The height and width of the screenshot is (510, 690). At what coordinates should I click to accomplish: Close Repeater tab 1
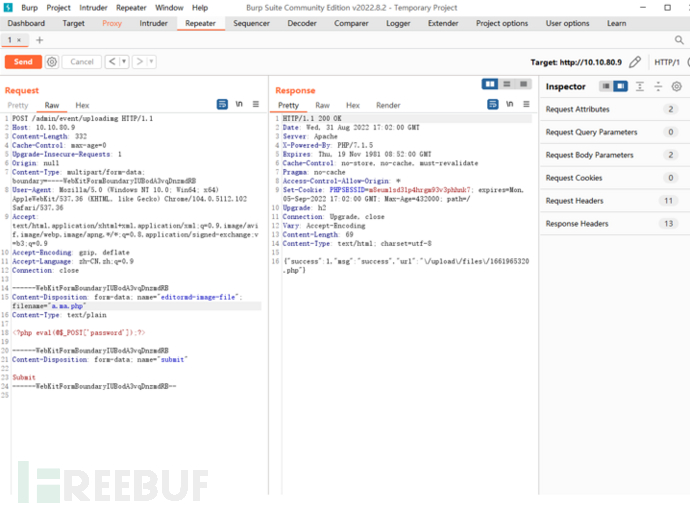tap(19, 40)
